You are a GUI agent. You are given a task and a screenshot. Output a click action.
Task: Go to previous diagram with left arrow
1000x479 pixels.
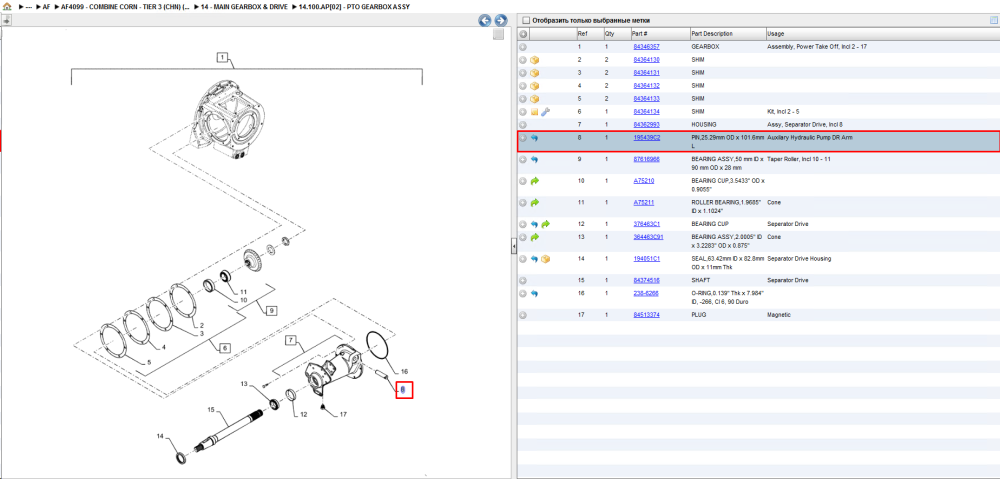[485, 20]
